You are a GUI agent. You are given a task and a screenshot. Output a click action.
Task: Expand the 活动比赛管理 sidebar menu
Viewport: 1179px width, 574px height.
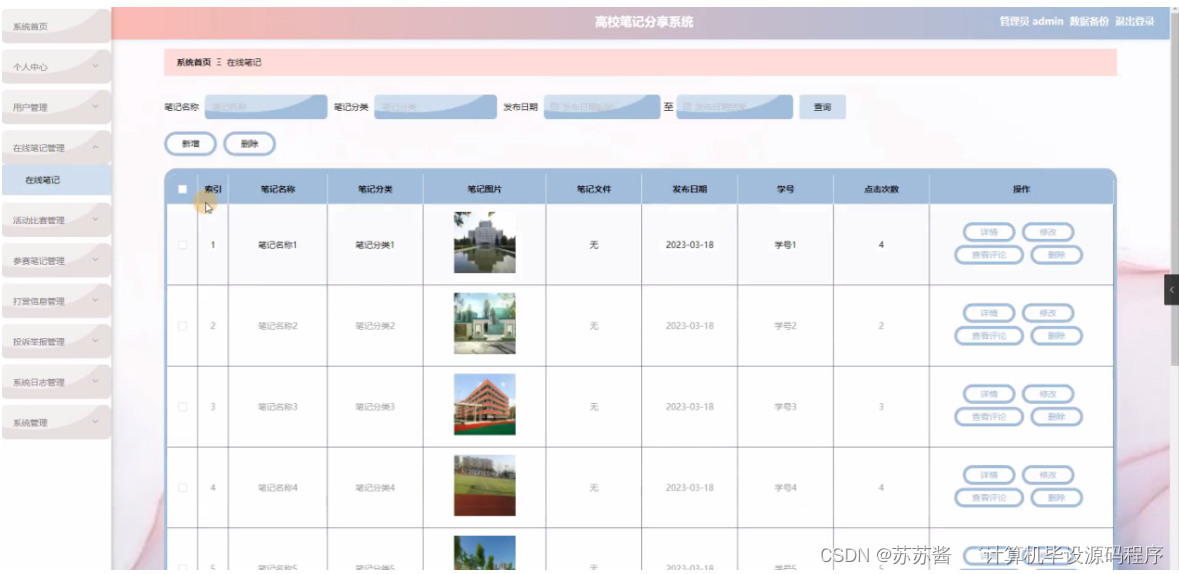pyautogui.click(x=56, y=220)
